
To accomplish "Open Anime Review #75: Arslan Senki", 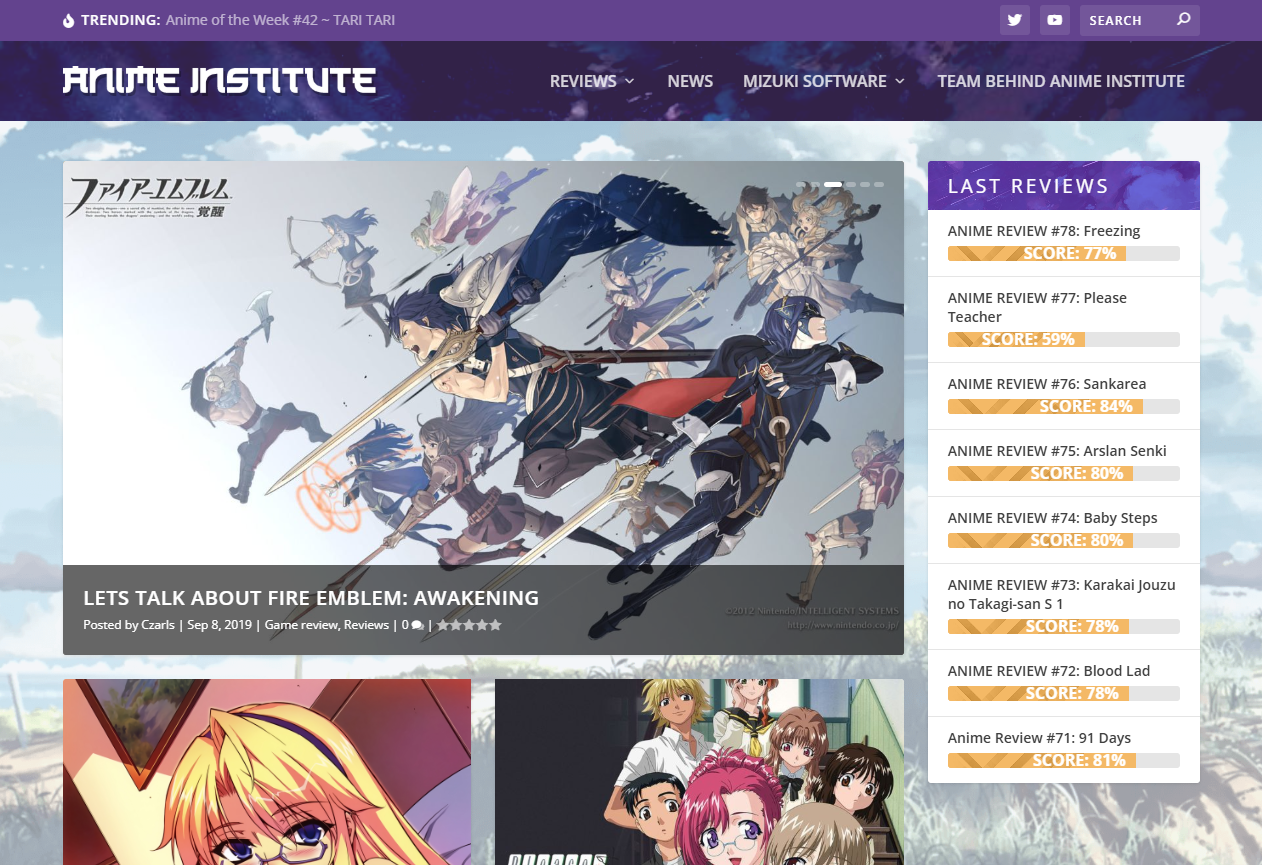I will pyautogui.click(x=1057, y=451).
